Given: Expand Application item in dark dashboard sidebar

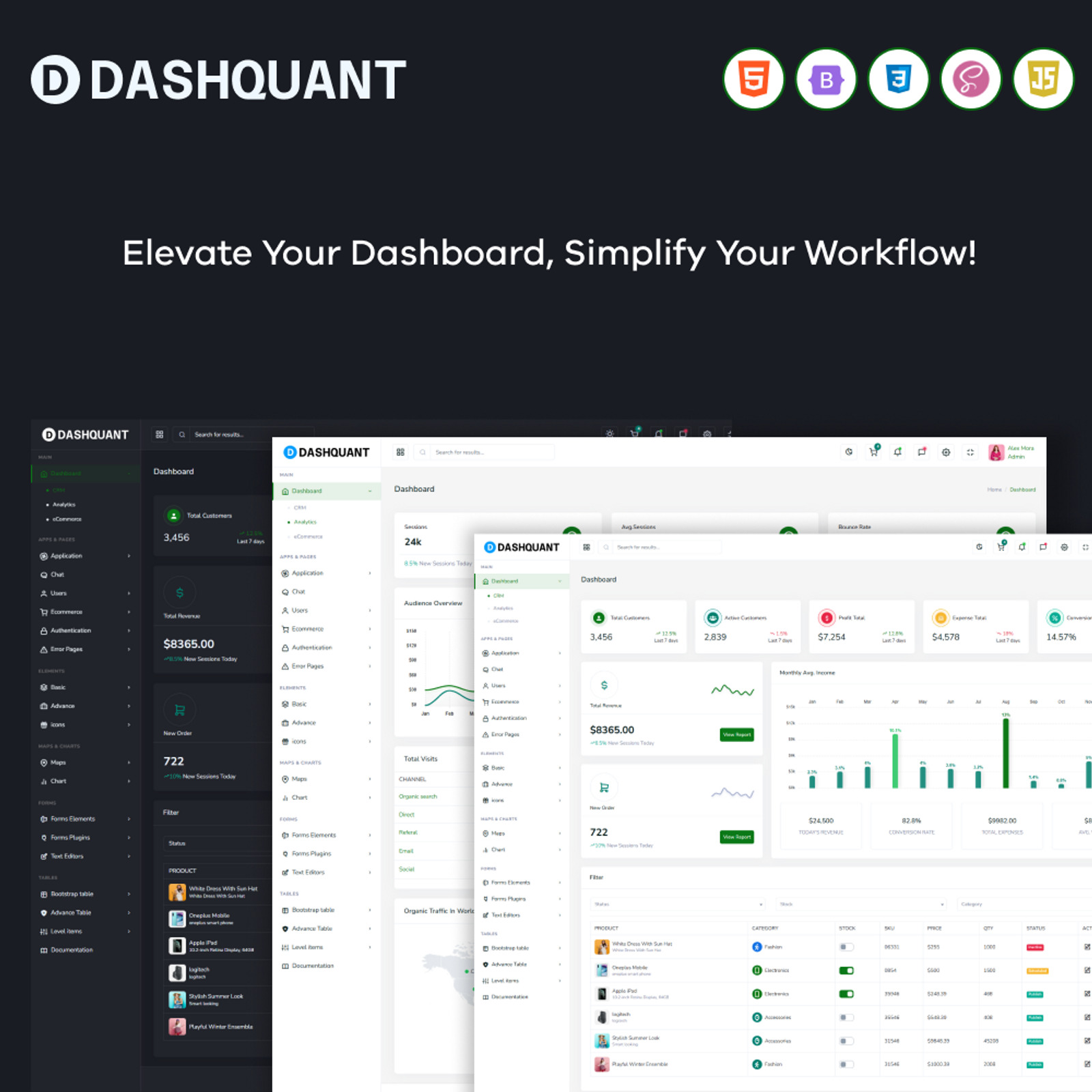Looking at the screenshot, I should coord(86,556).
